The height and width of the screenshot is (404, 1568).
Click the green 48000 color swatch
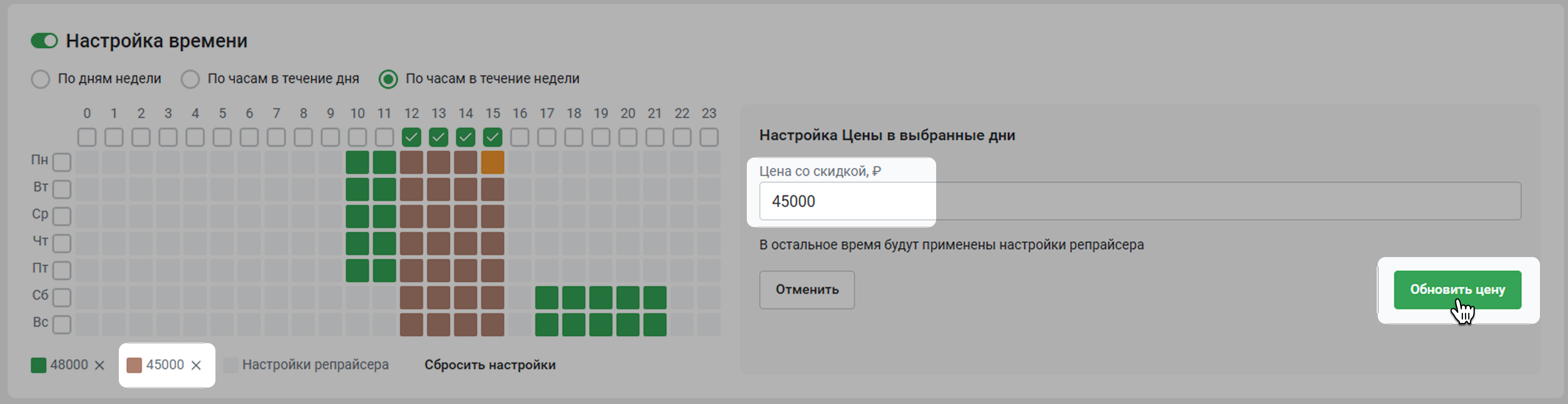tap(38, 365)
